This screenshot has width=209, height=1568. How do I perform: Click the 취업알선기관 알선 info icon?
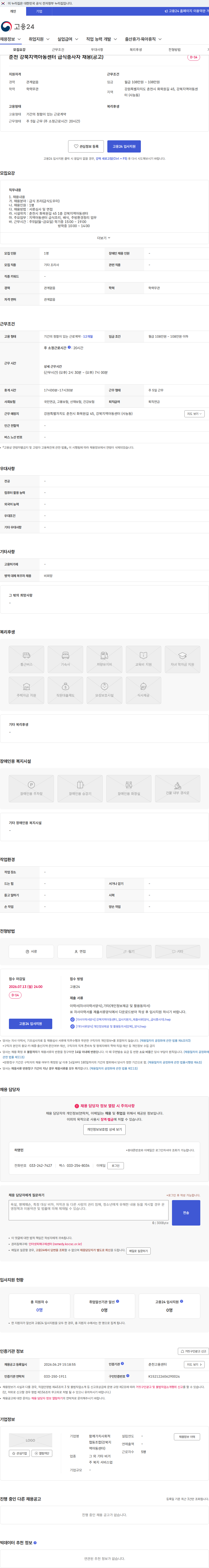pos(118,1301)
